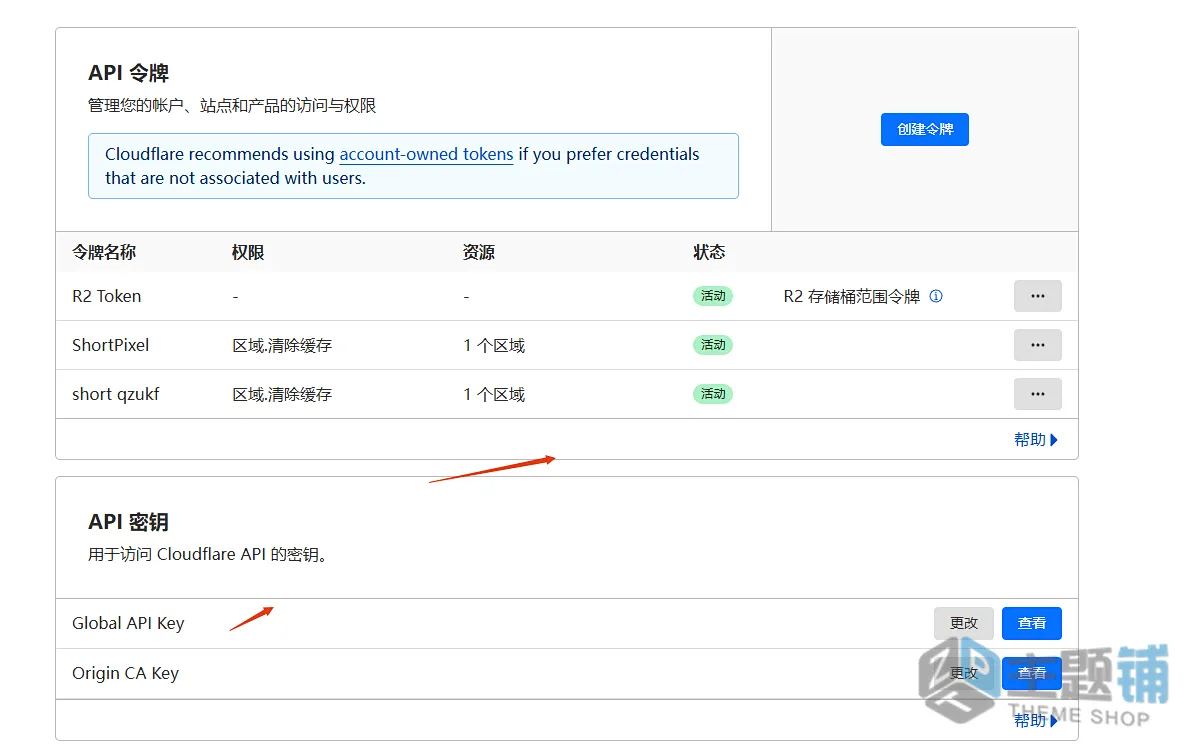
Task: Click the 创建令牌 button
Action: (924, 130)
